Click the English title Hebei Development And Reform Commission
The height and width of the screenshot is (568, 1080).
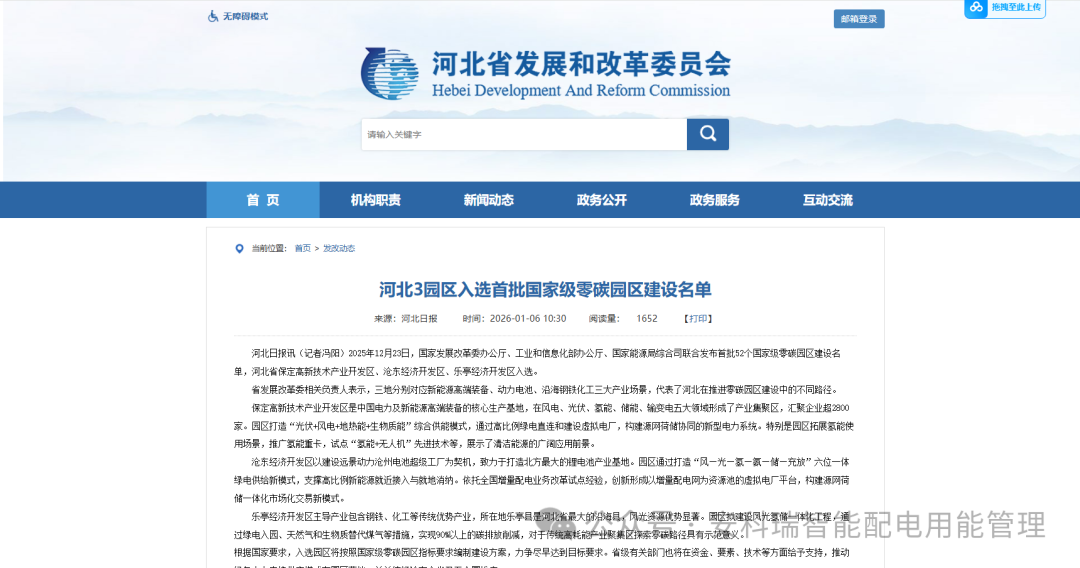(x=581, y=90)
